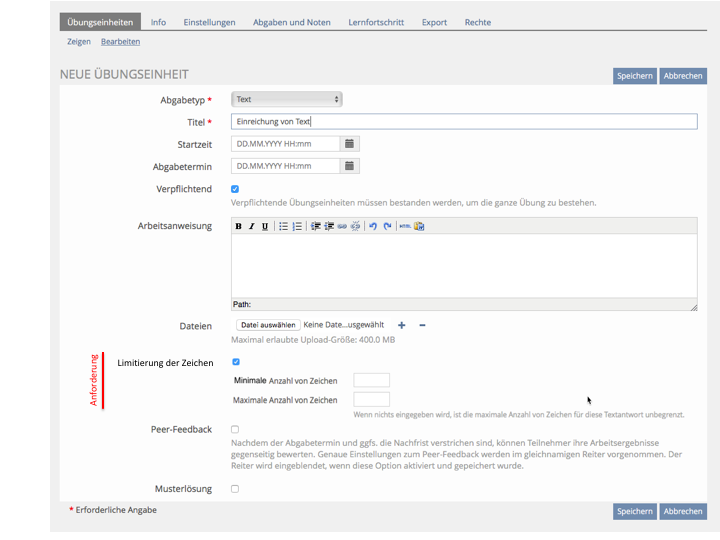Remove the file row with the minus icon
Image resolution: width=720 pixels, height=540 pixels.
pyautogui.click(x=422, y=325)
